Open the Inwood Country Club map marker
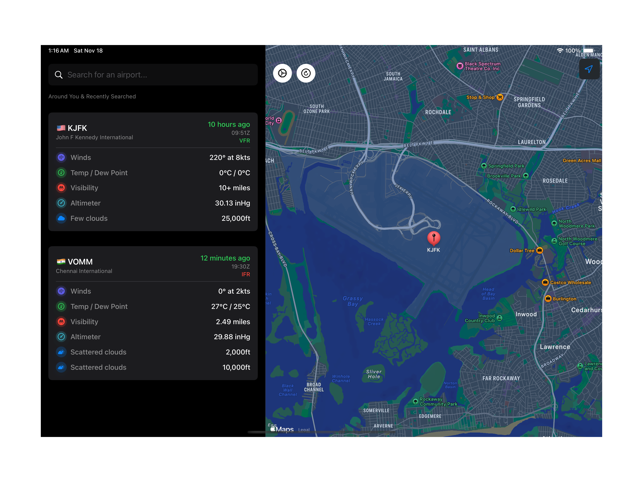Image resolution: width=643 pixels, height=482 pixels. (x=499, y=318)
